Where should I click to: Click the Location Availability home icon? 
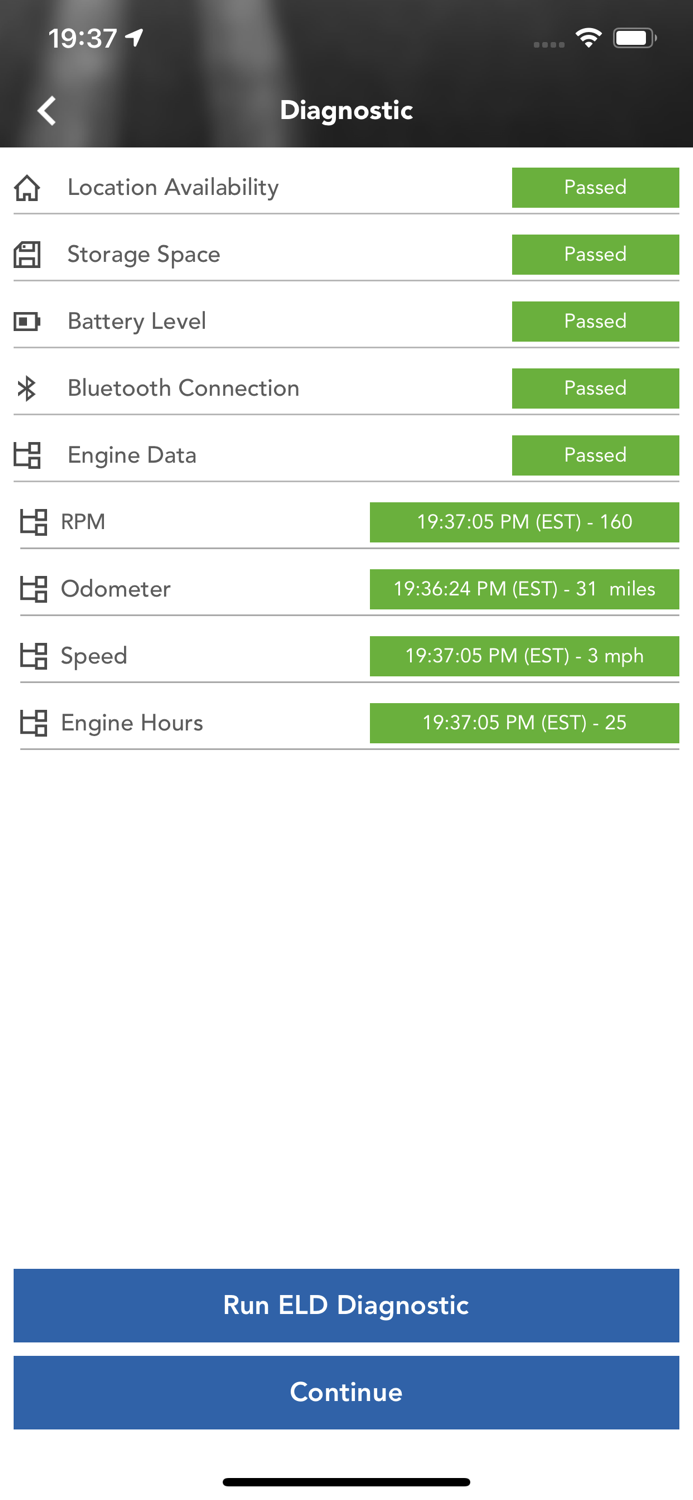[29, 187]
